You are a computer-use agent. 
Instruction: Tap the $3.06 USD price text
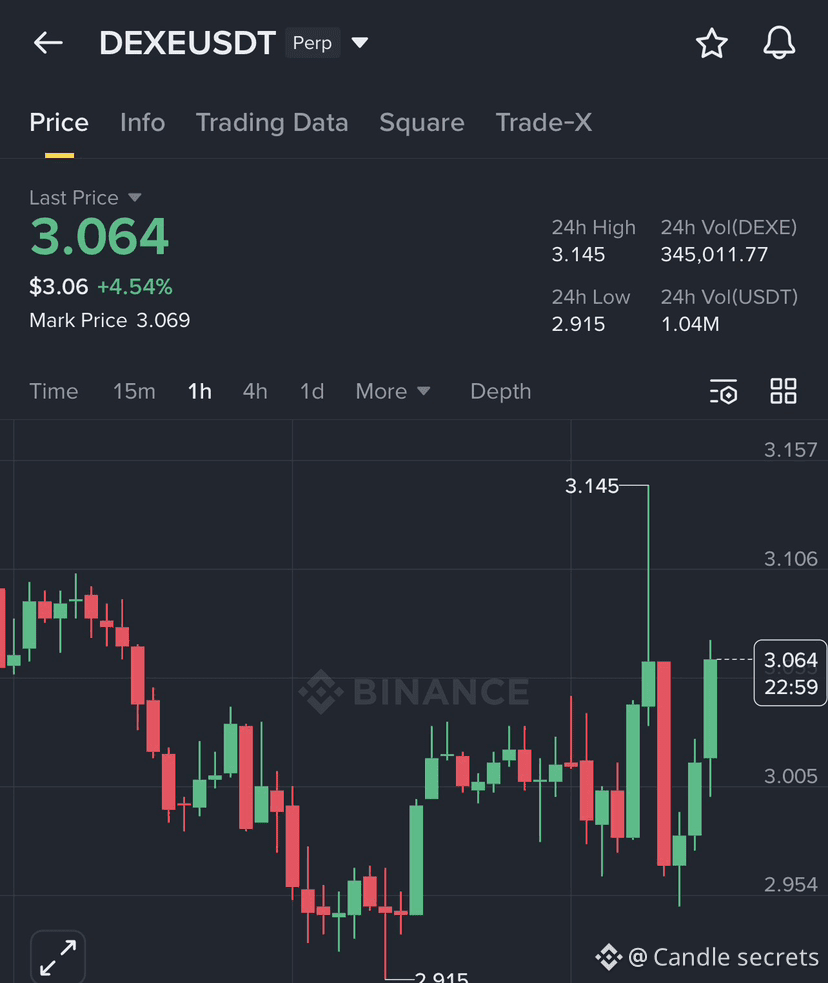click(58, 286)
